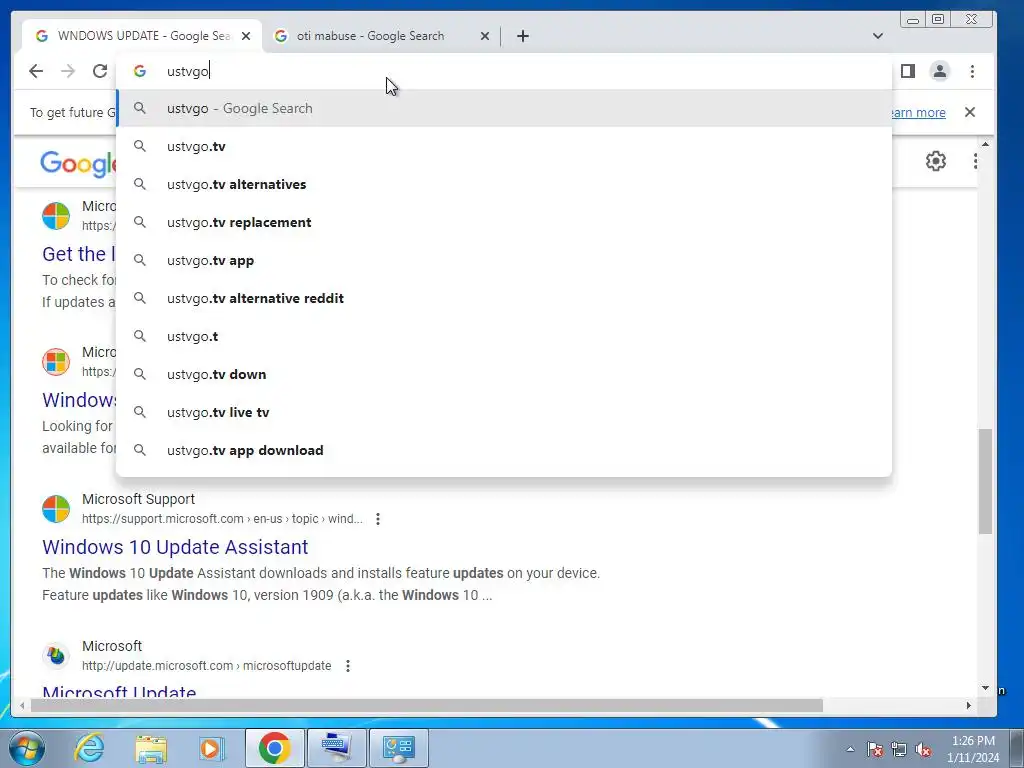
Task: Click the forward navigation arrow
Action: click(x=68, y=71)
